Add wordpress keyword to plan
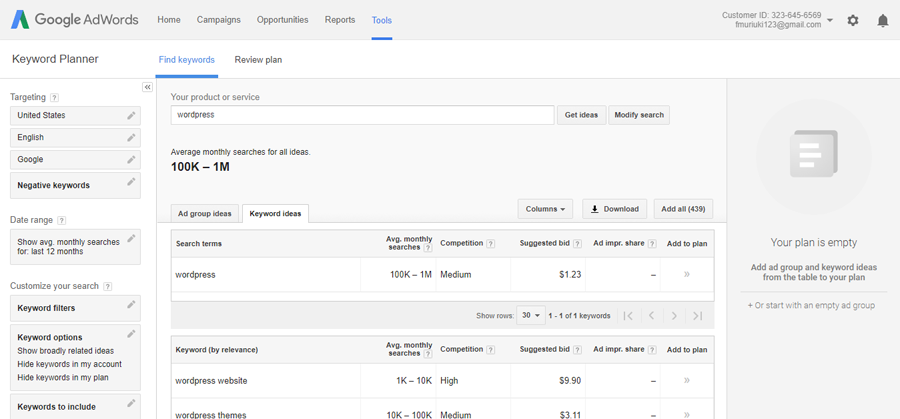The width and height of the screenshot is (900, 419). pyautogui.click(x=686, y=274)
